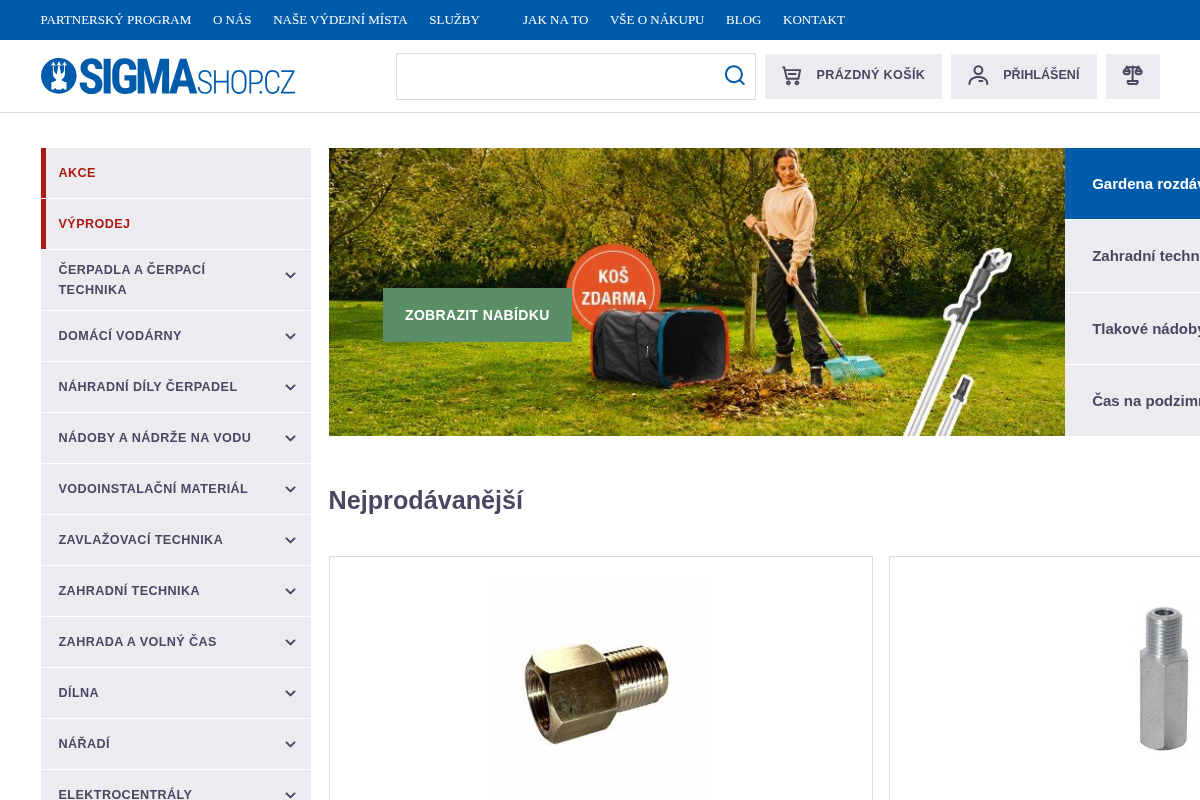This screenshot has width=1200, height=800.
Task: Click the search magnifier icon
Action: [735, 76]
